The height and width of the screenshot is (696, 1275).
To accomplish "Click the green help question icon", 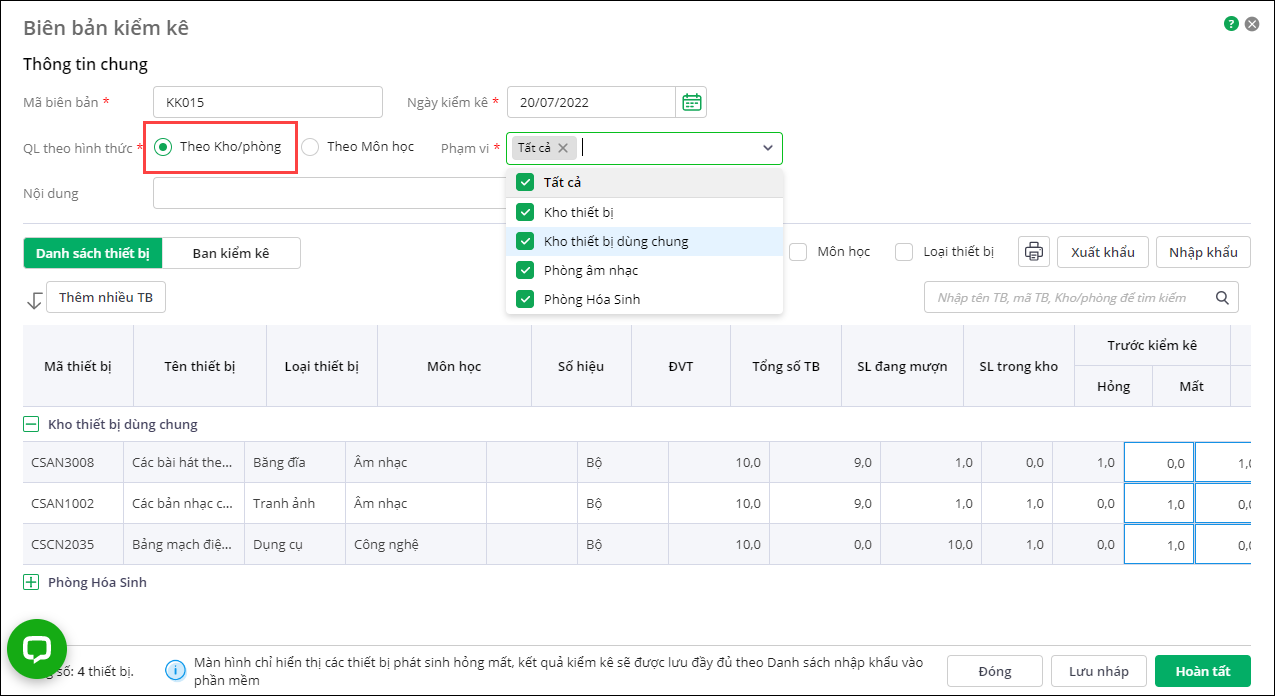I will point(1231,24).
